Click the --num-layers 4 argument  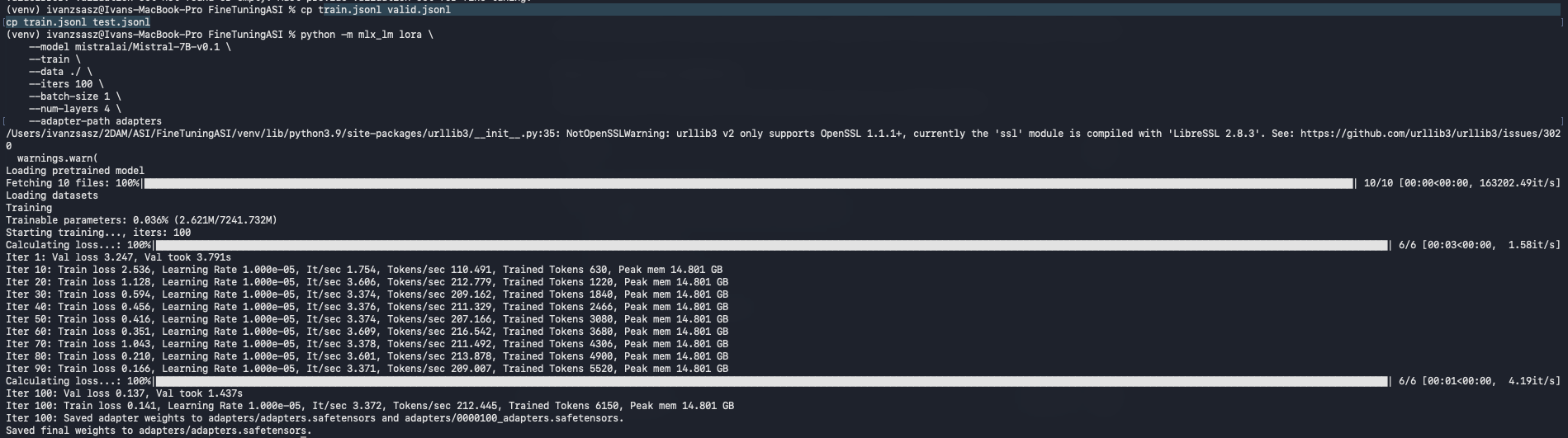click(x=74, y=109)
